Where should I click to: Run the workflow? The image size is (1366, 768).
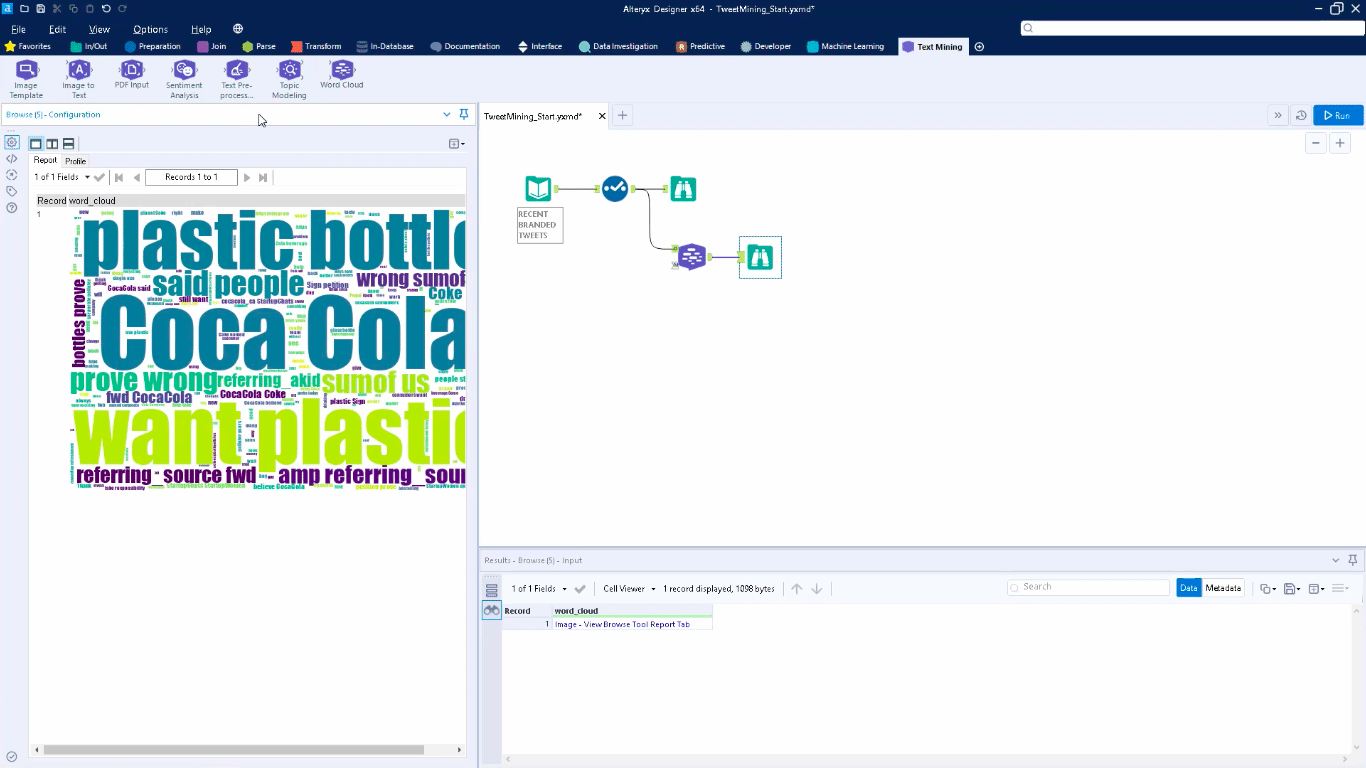pos(1337,115)
